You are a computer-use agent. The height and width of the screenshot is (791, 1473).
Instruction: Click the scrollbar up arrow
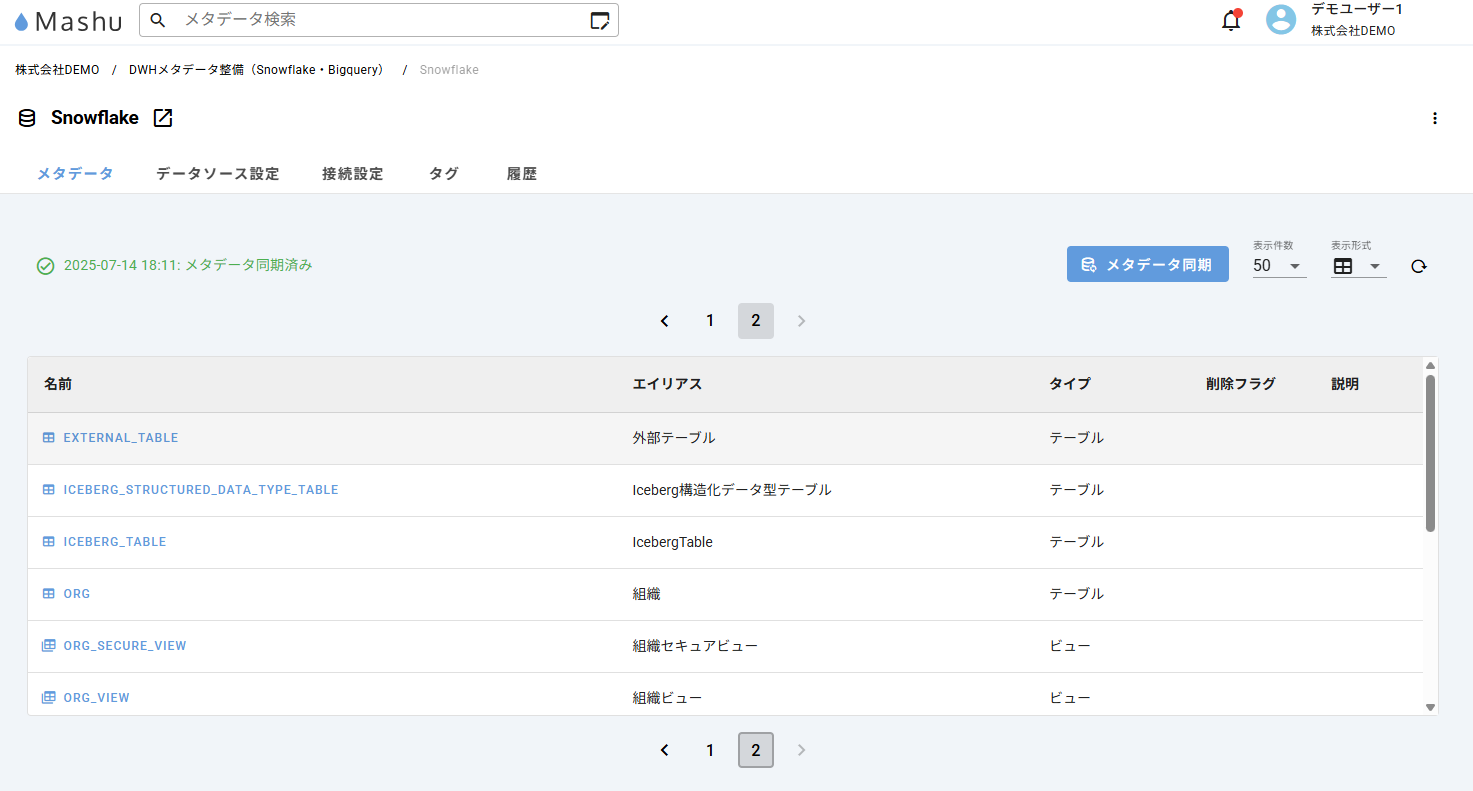pyautogui.click(x=1430, y=365)
